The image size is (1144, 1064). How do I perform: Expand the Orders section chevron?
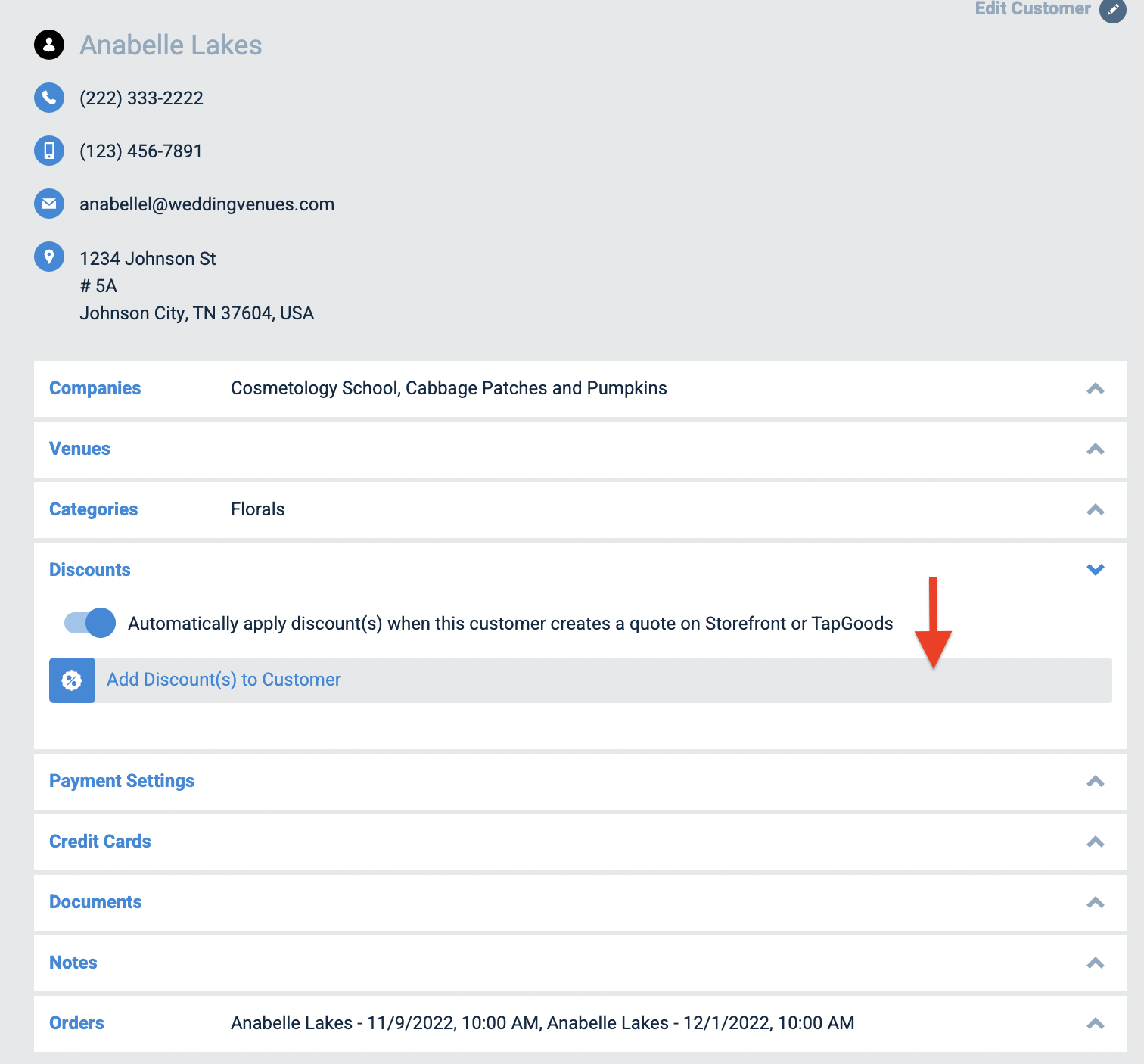click(x=1096, y=1023)
